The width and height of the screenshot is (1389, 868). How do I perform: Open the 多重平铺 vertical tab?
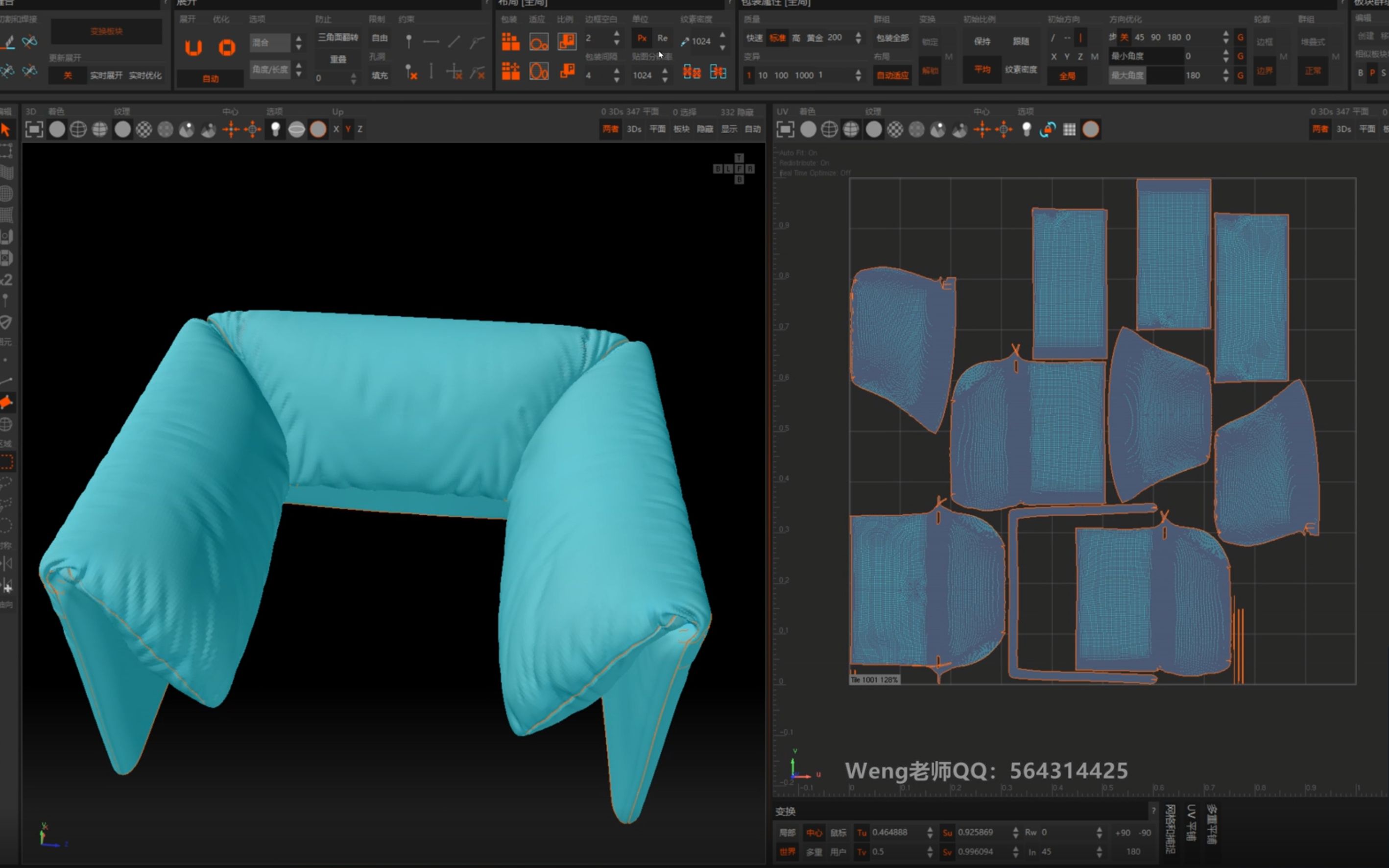[1212, 824]
